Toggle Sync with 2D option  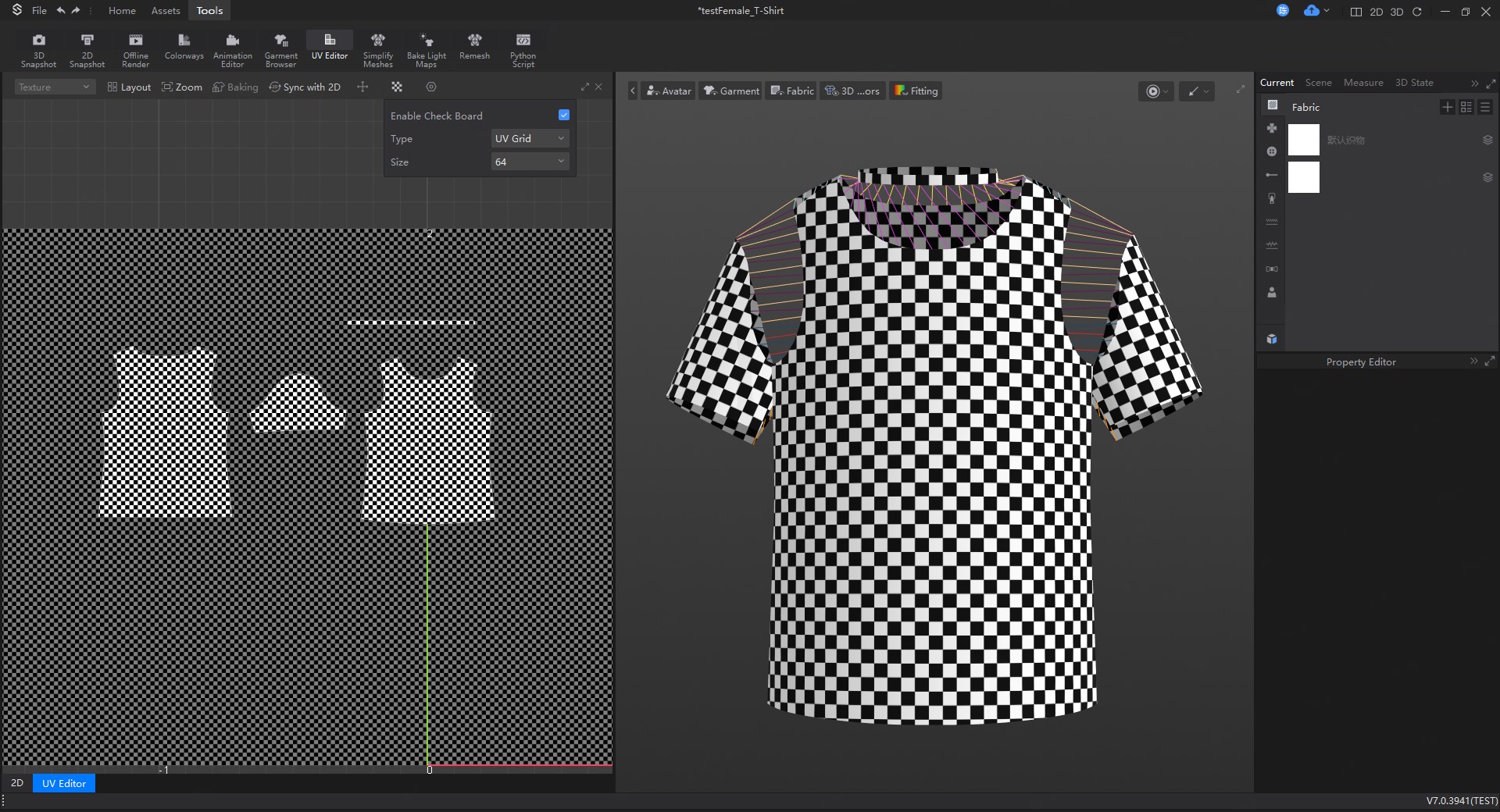click(x=305, y=87)
